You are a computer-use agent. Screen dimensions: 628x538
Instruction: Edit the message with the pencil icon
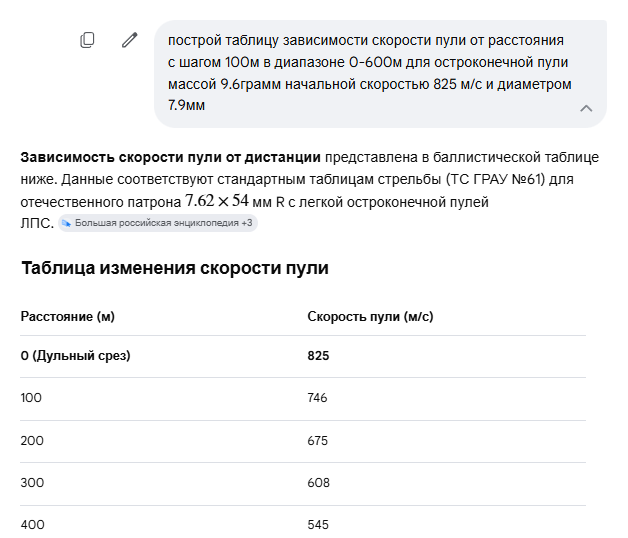click(x=129, y=40)
